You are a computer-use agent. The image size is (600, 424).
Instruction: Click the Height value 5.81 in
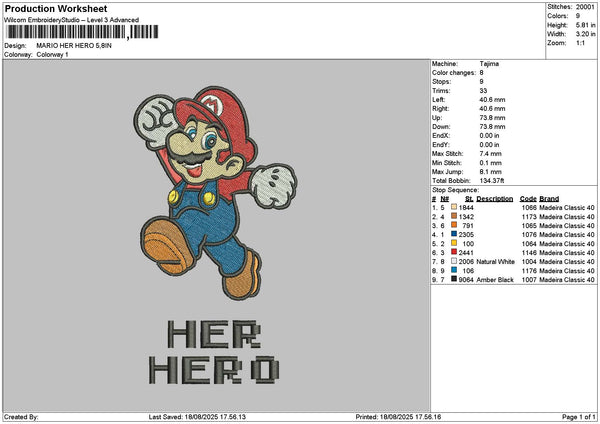tap(585, 25)
